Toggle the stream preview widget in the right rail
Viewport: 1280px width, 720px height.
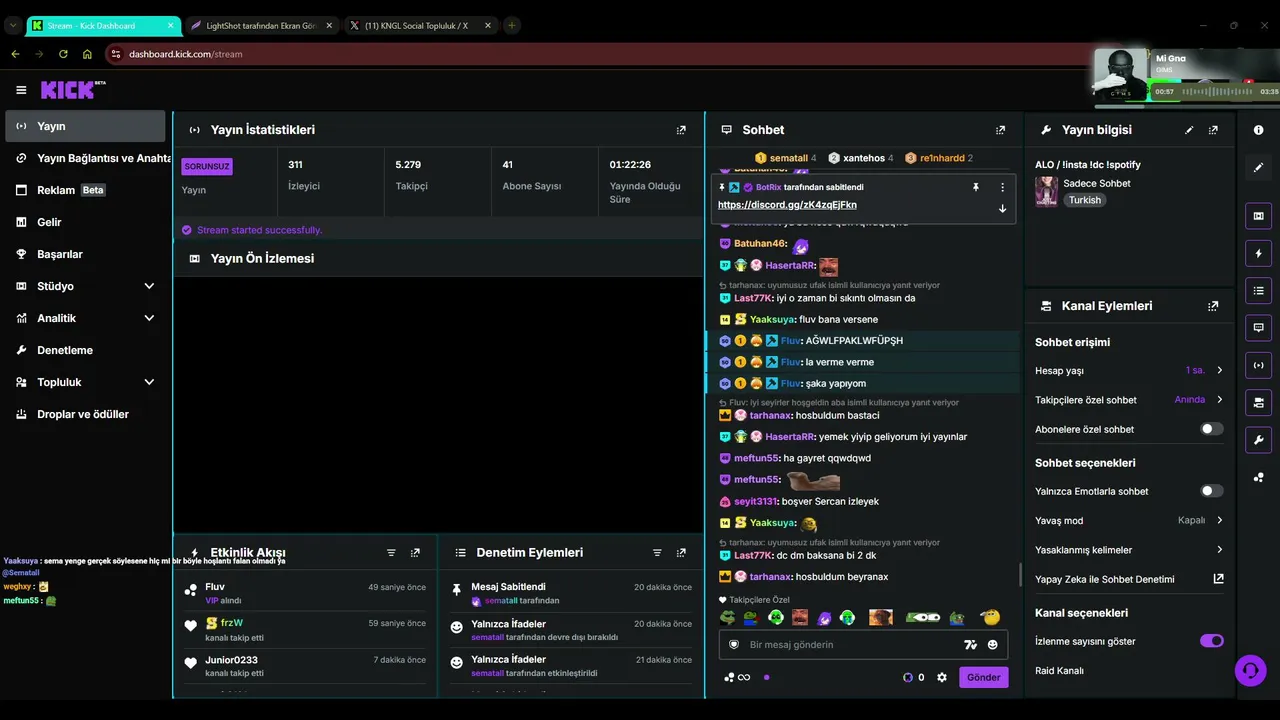(x=1258, y=216)
